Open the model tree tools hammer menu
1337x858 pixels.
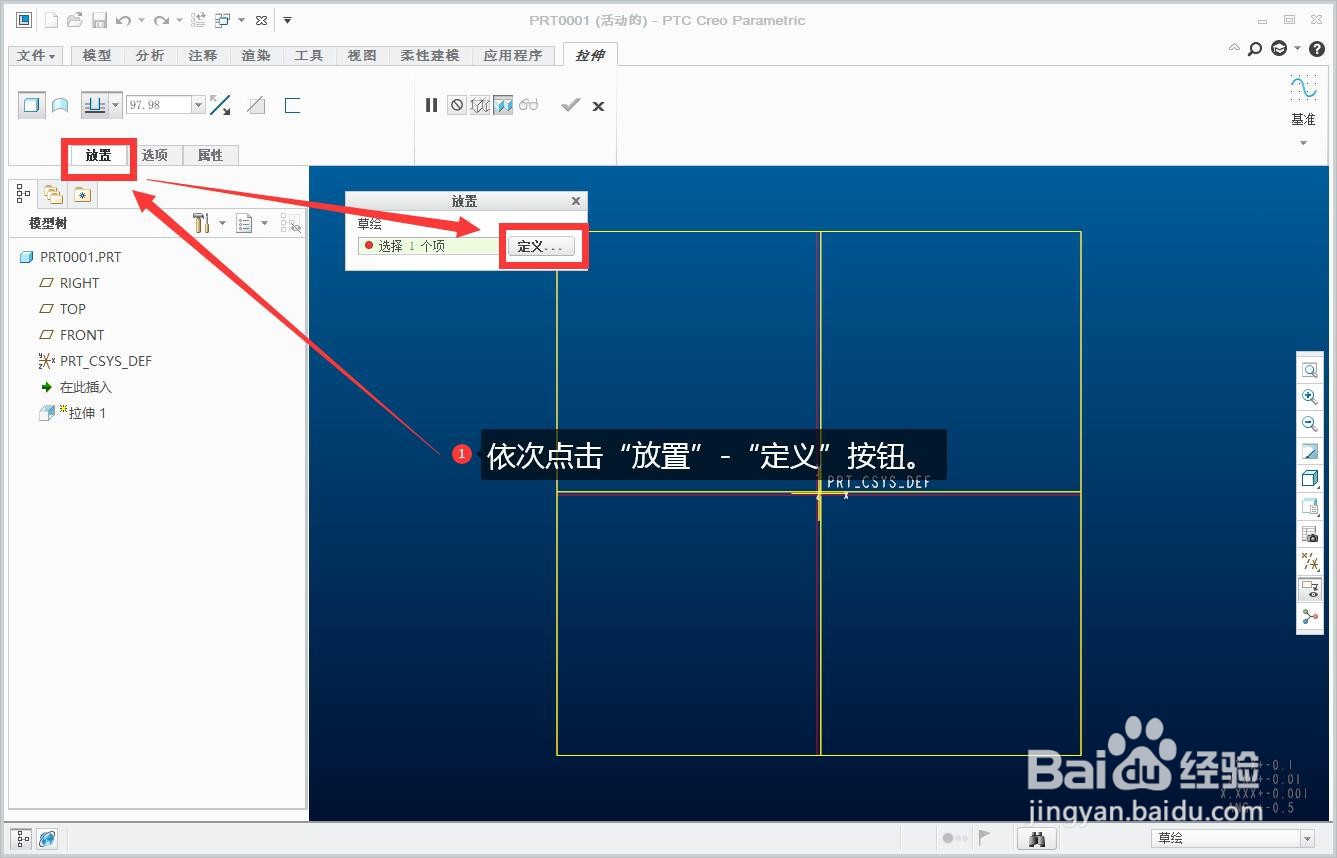200,223
